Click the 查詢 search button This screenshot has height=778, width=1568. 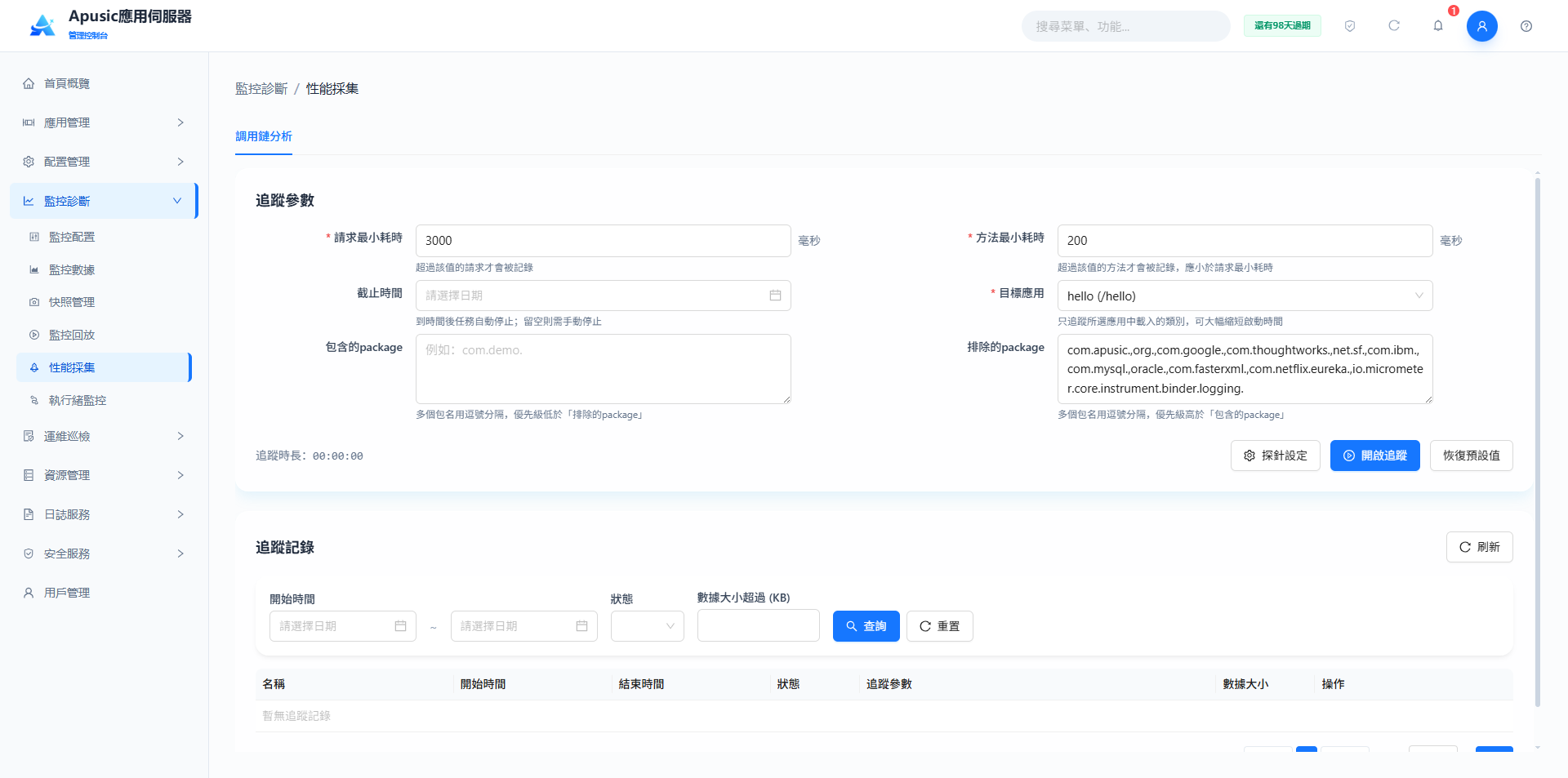point(866,626)
